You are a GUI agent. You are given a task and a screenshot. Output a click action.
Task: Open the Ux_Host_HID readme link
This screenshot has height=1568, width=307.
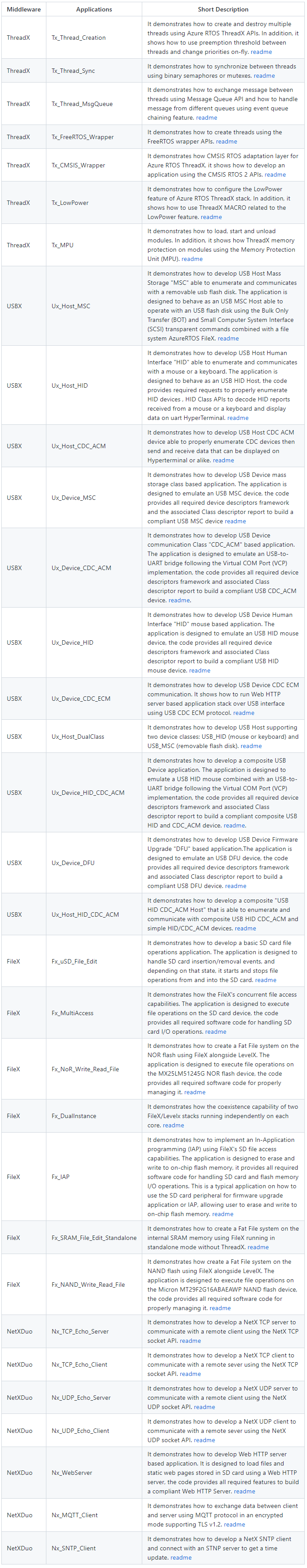[238, 418]
